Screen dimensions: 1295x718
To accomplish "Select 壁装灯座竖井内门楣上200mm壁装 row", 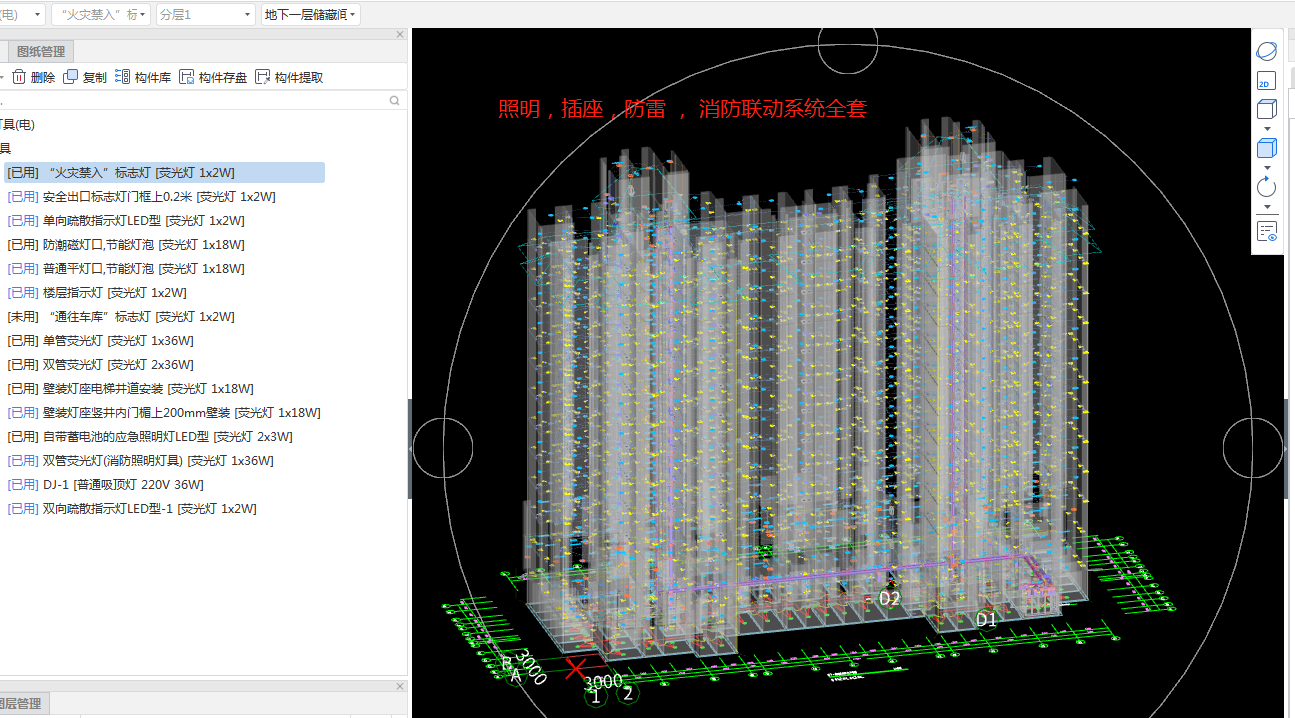I will [164, 413].
